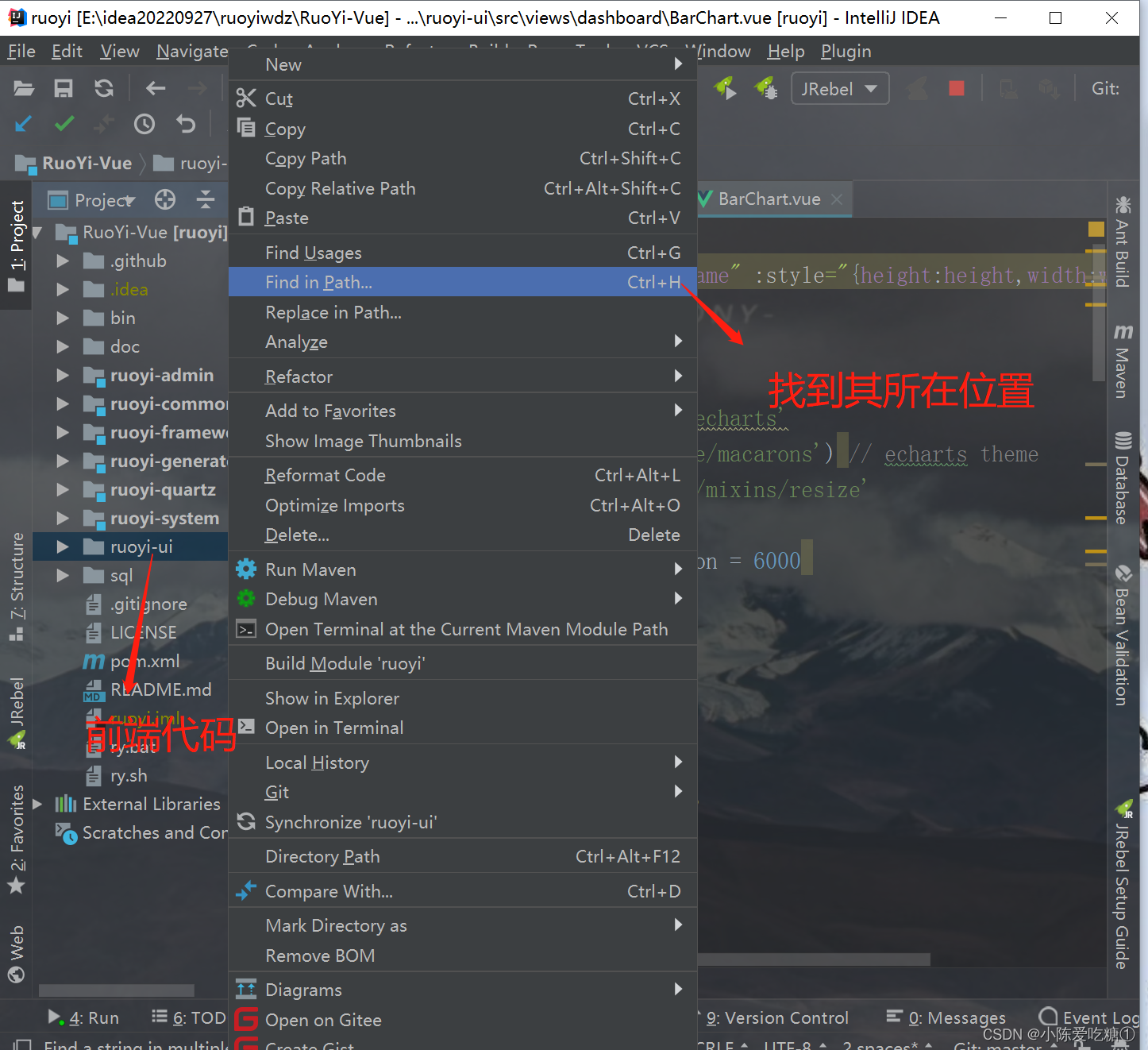1148x1050 pixels.
Task: Click the Open folder toolbar icon
Action: (24, 88)
